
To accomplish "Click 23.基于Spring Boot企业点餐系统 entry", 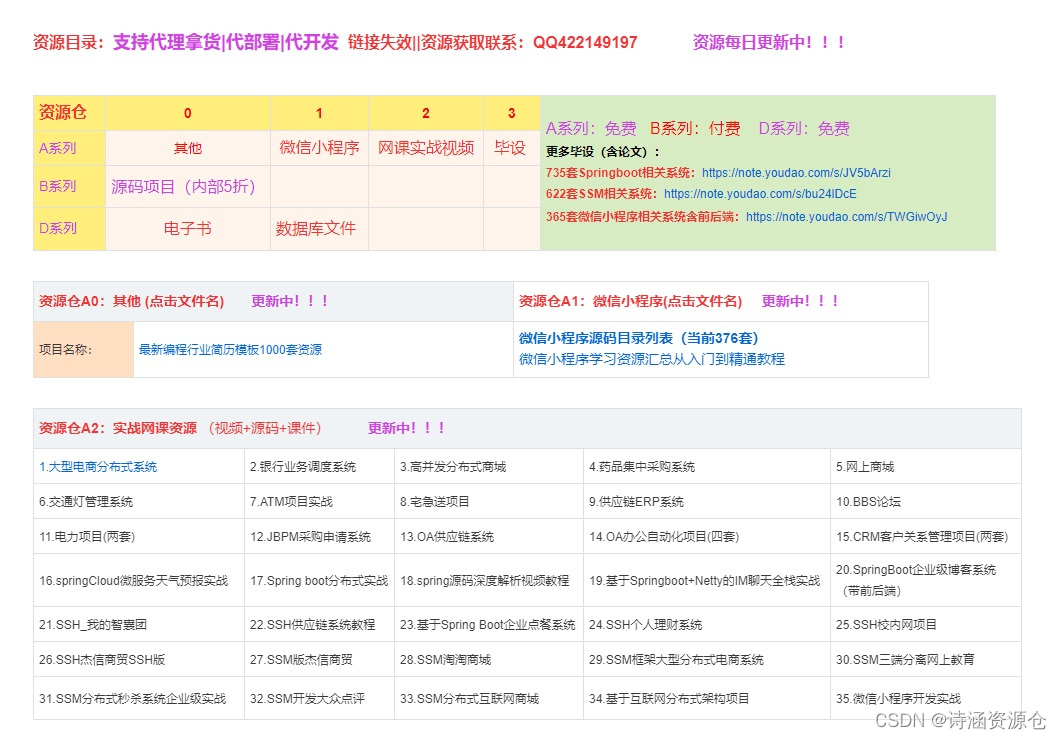I will tap(487, 625).
